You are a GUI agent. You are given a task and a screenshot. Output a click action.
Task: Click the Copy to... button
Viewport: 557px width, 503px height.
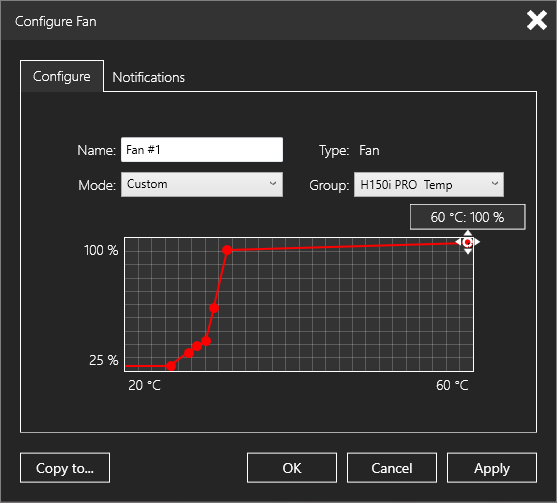coord(65,468)
